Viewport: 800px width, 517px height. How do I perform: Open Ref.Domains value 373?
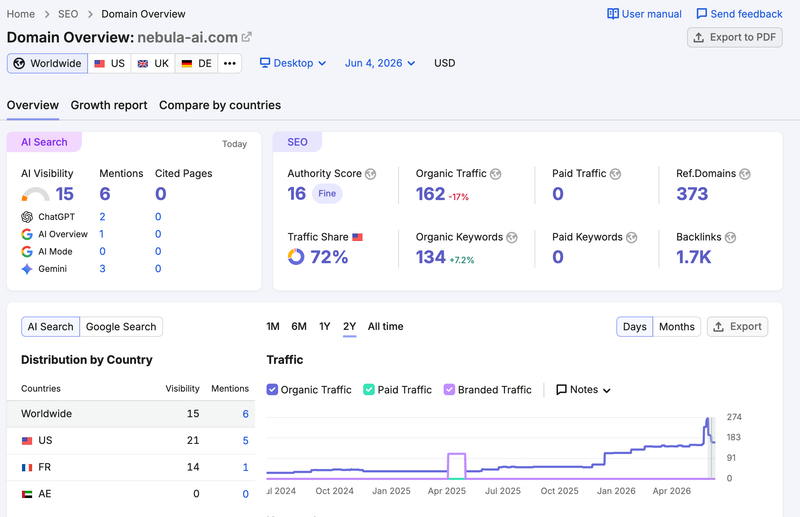[x=692, y=194]
